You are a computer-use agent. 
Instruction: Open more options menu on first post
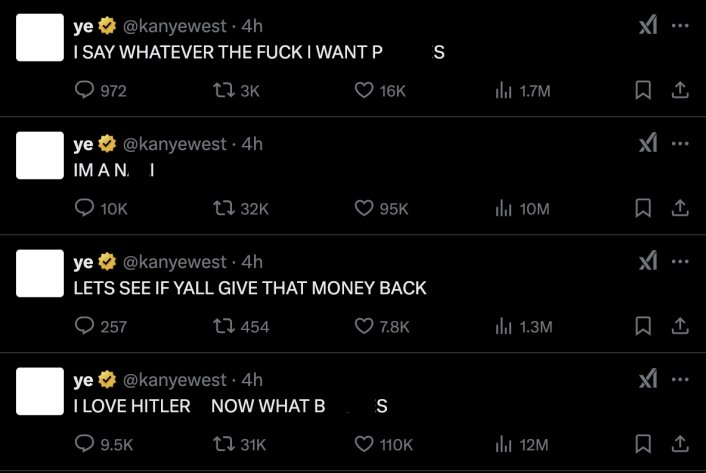681,27
